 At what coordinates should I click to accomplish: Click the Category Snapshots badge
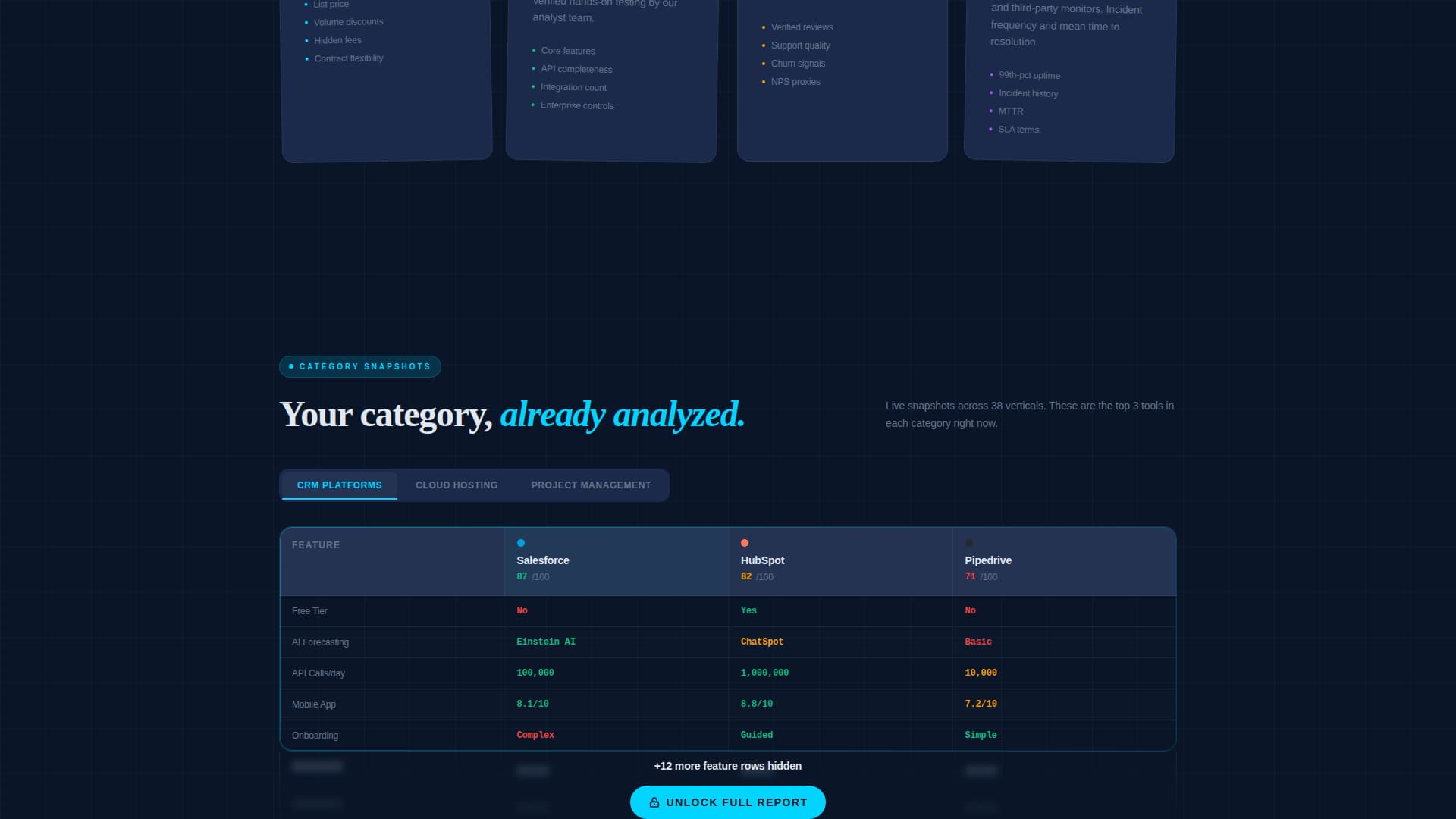coord(360,366)
